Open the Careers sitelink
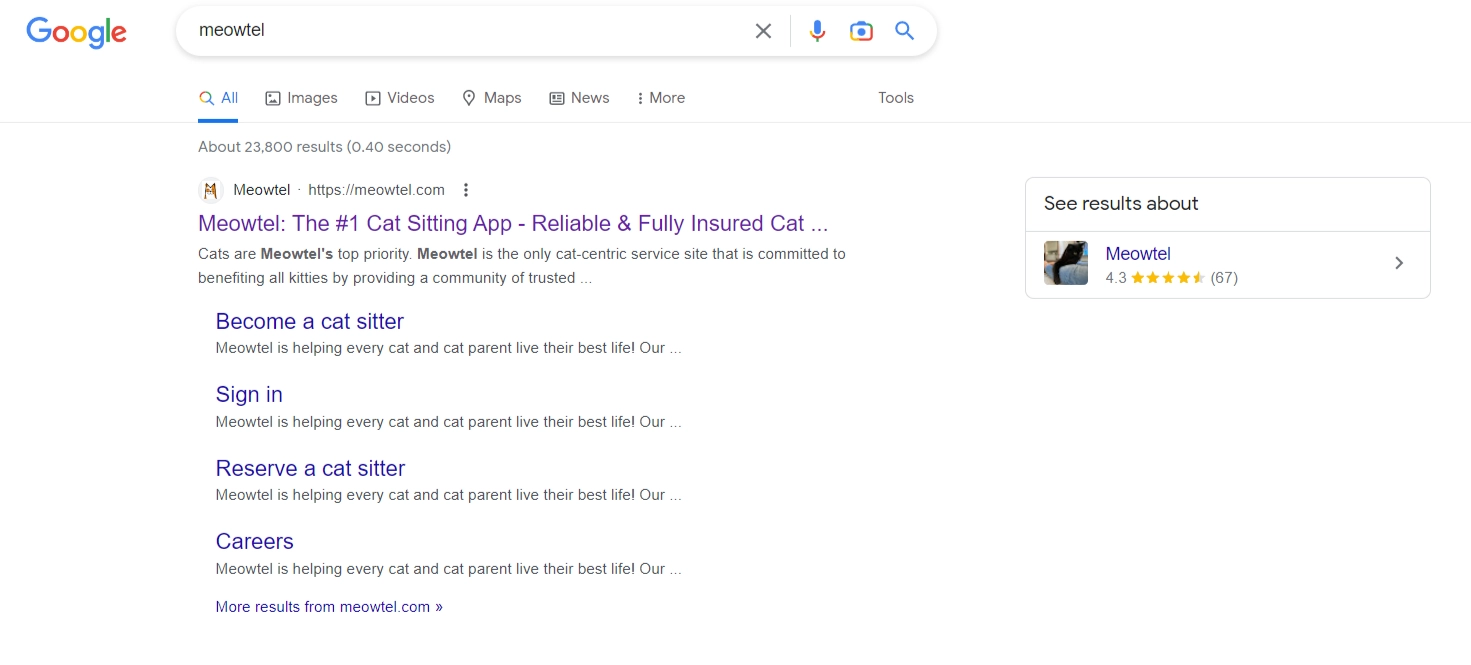This screenshot has height=665, width=1471. coord(254,541)
